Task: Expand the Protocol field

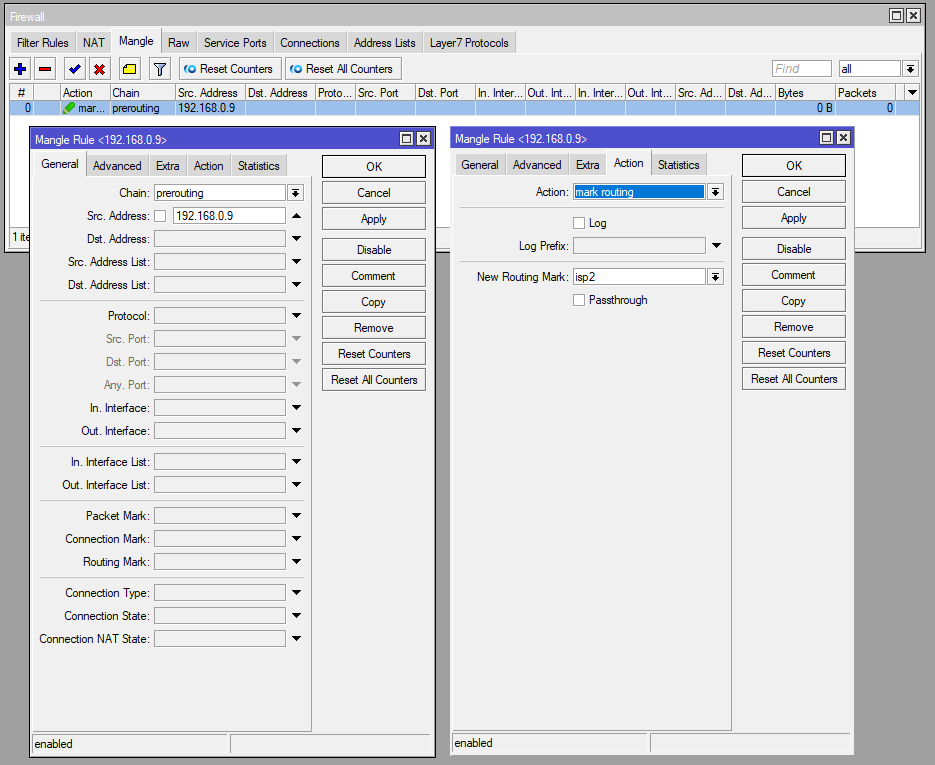Action: pos(296,315)
